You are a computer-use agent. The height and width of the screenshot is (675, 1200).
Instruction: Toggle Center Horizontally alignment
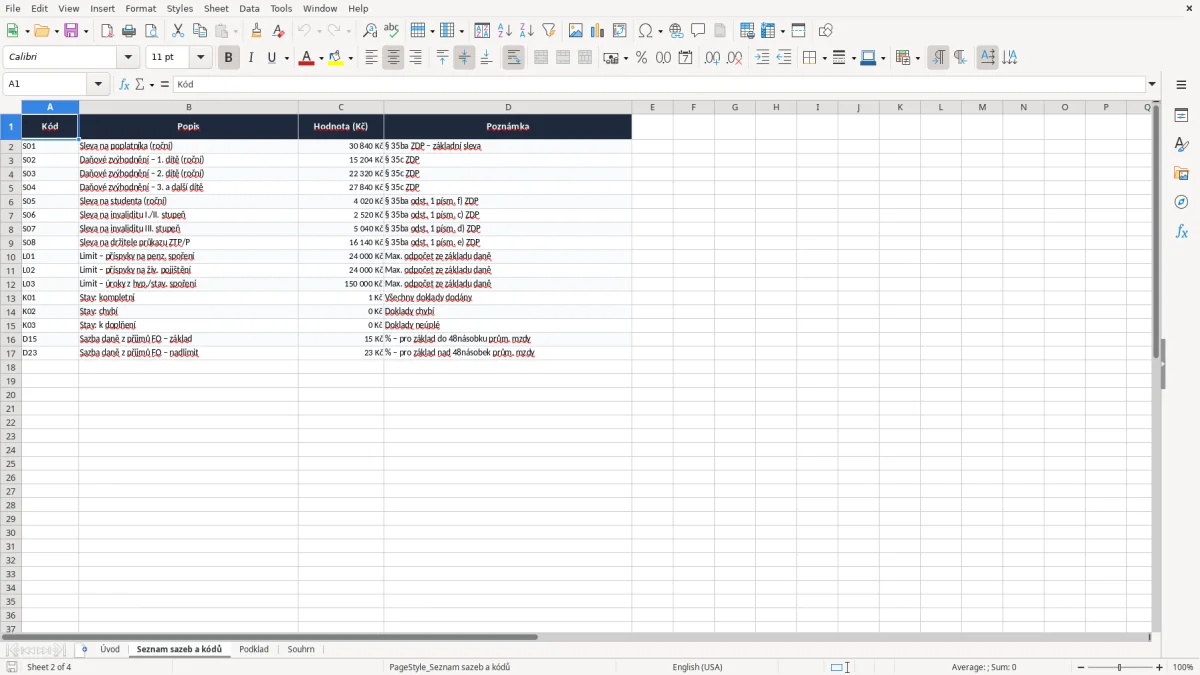(394, 58)
